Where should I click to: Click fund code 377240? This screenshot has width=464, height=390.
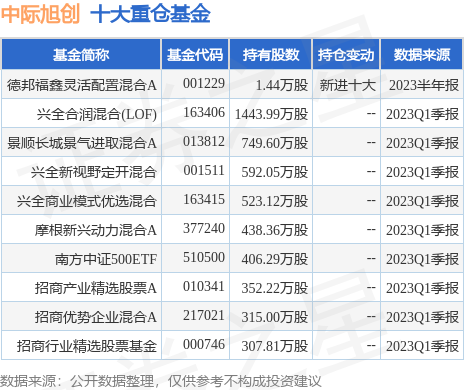[x=204, y=228]
